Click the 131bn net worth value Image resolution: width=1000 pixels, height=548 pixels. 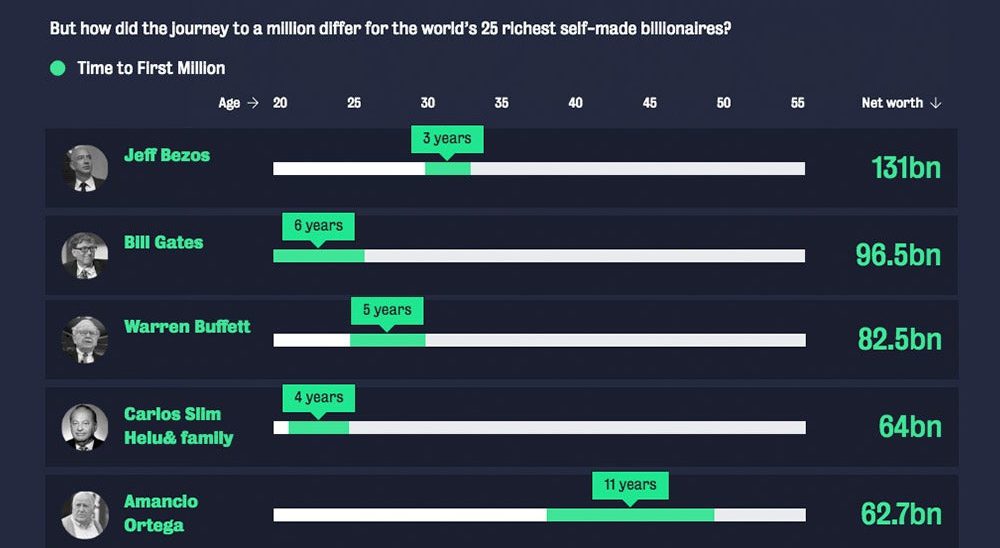point(906,168)
